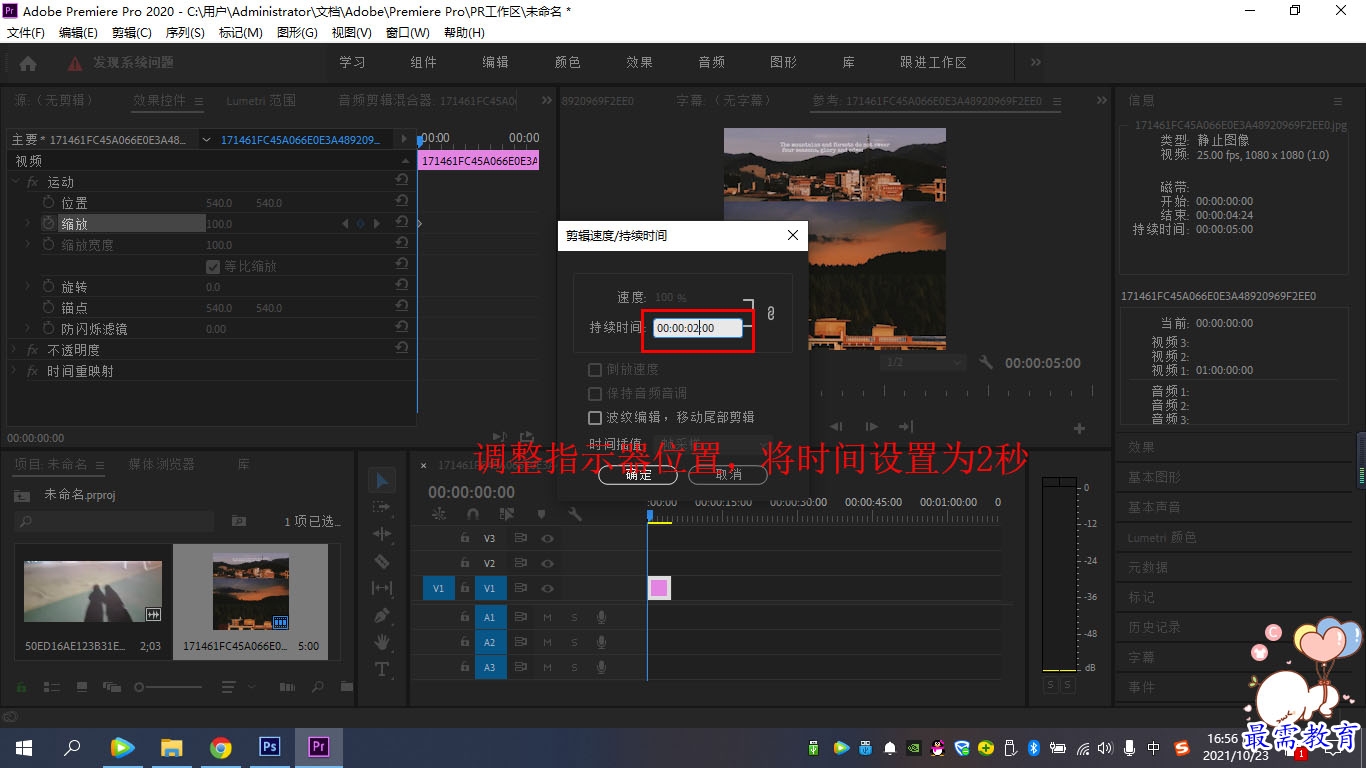The width and height of the screenshot is (1366, 768).
Task: Expand the Time Remapping (时间重映射) effect
Action: 15,371
